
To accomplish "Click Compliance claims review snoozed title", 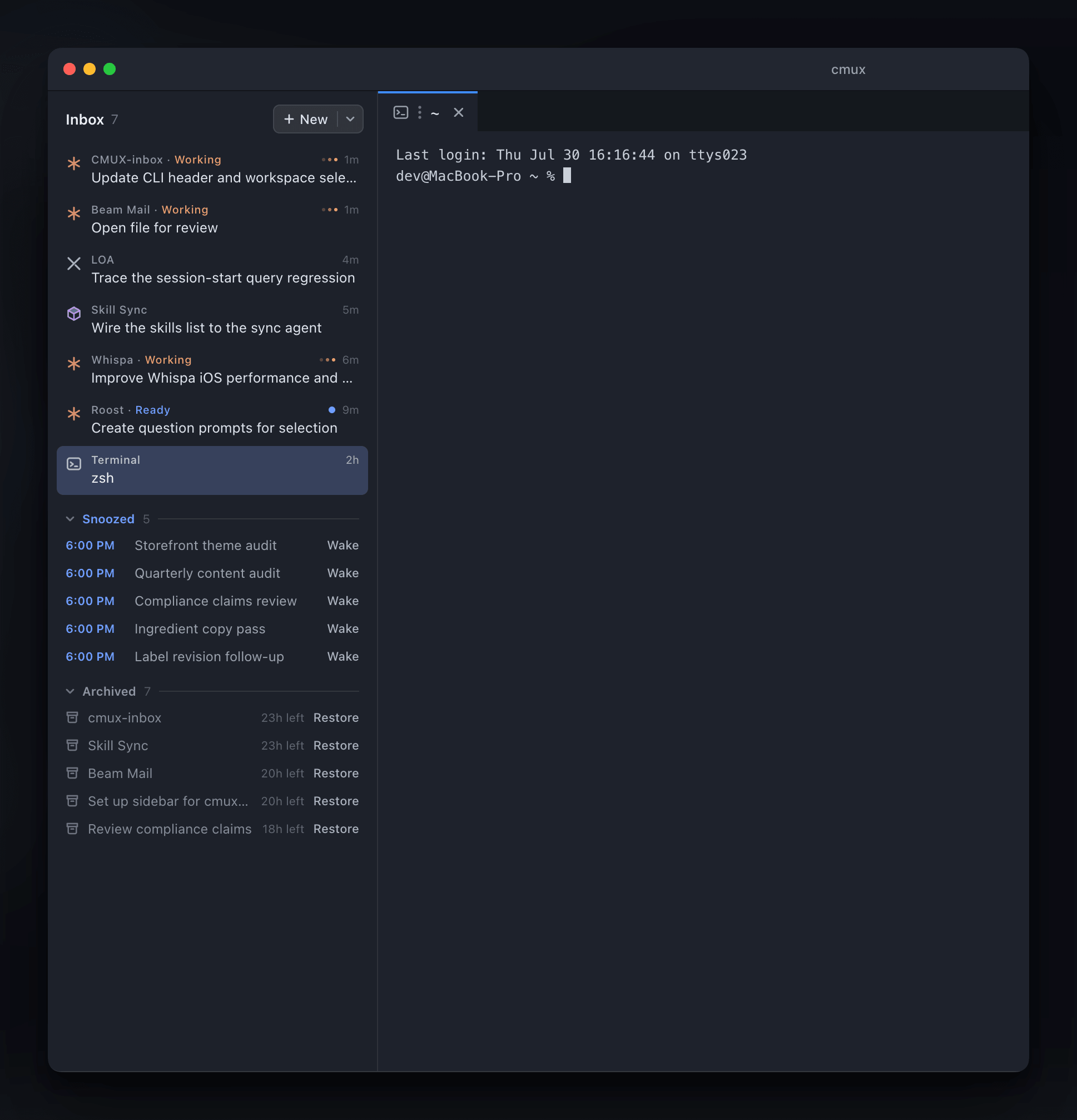I will (x=216, y=601).
